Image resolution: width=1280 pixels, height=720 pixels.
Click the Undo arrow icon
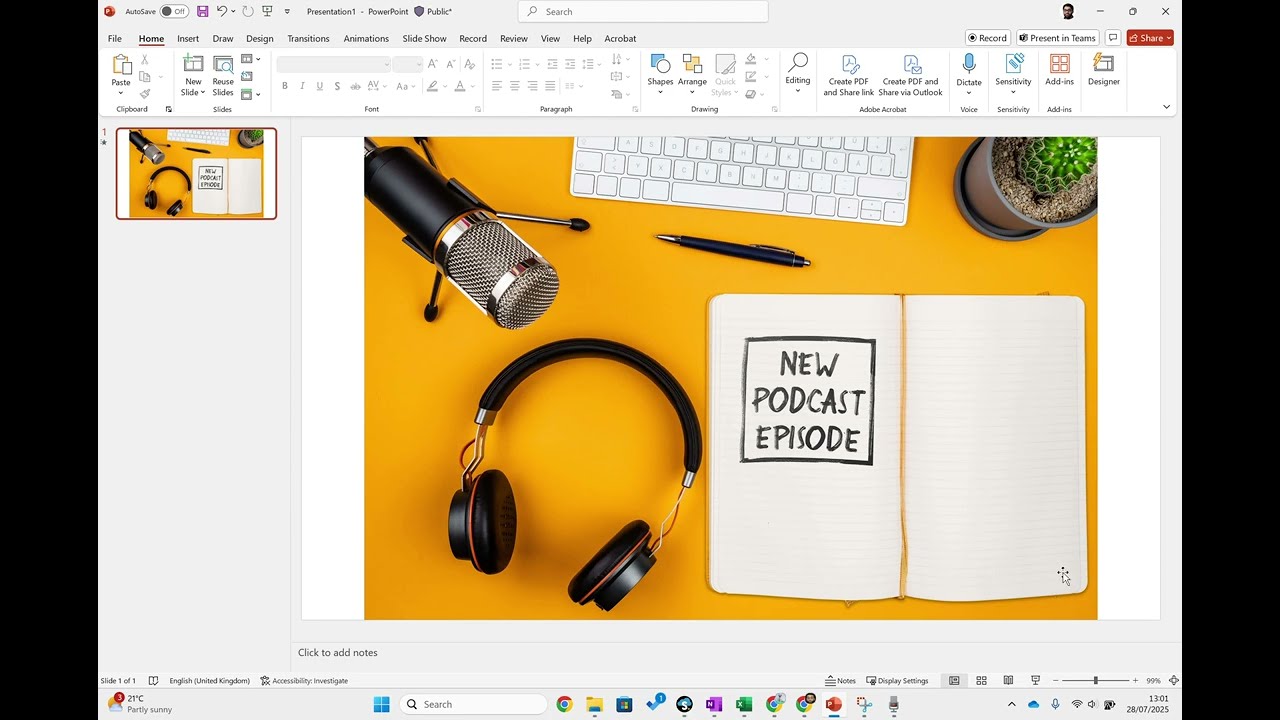pyautogui.click(x=223, y=11)
